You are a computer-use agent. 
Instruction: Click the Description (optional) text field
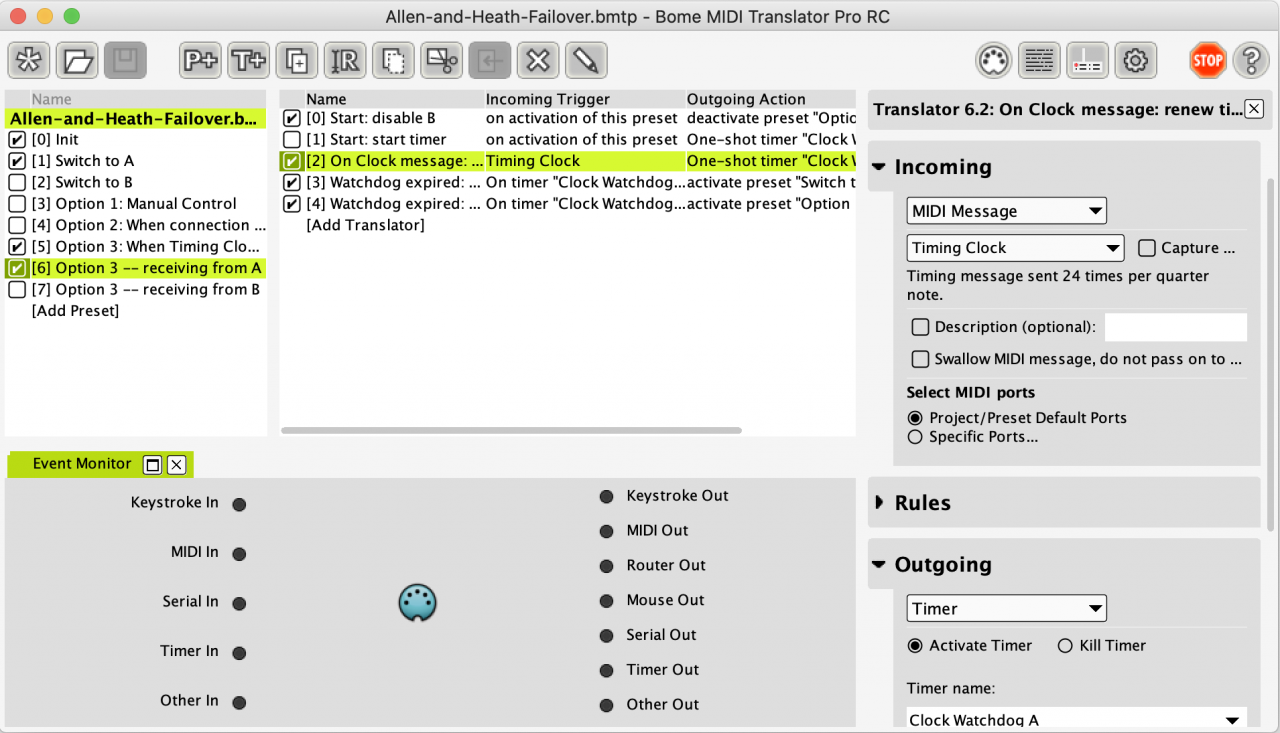(x=1175, y=327)
